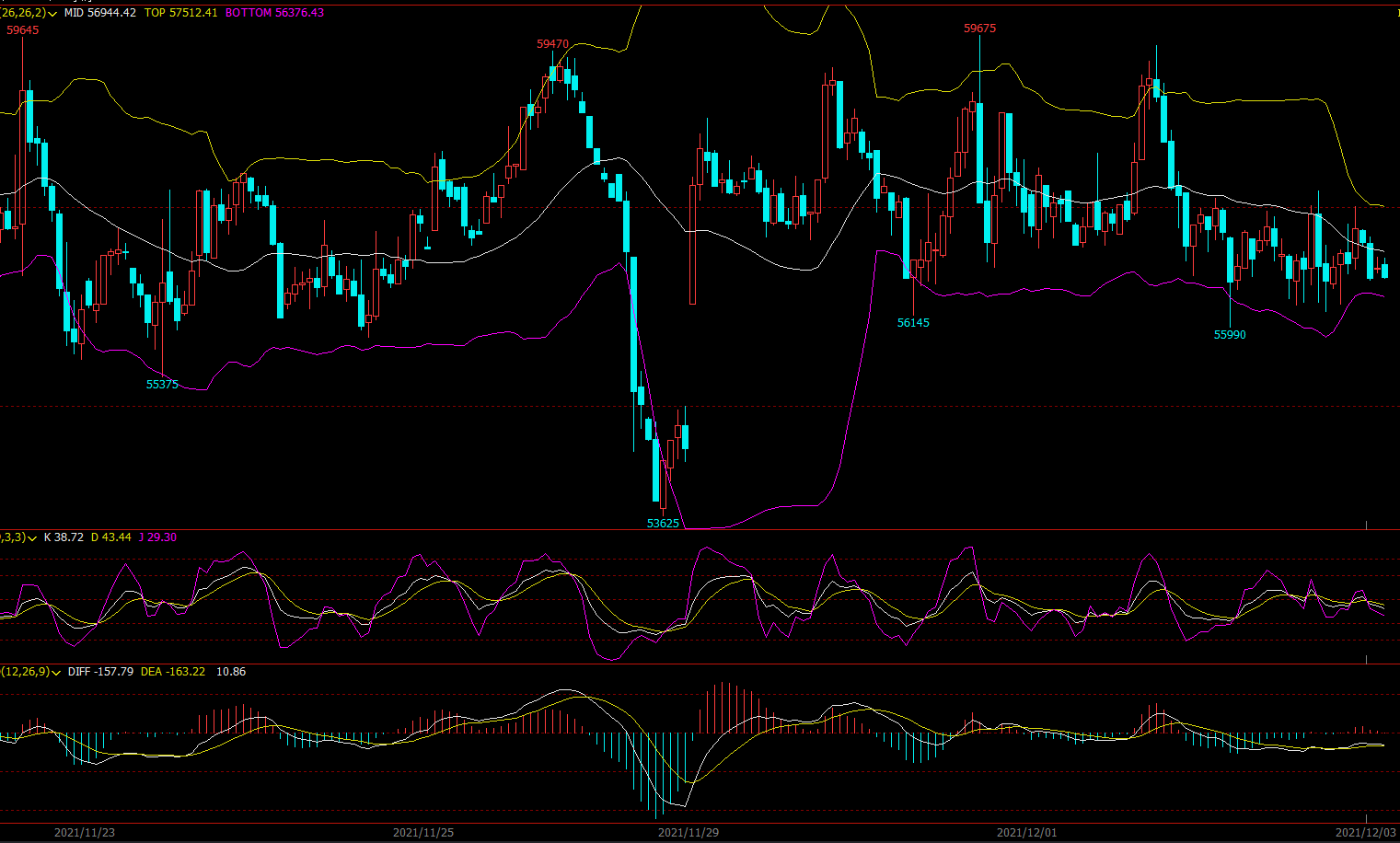
Task: Select the 2021/11/23 date on time axis
Action: click(85, 833)
